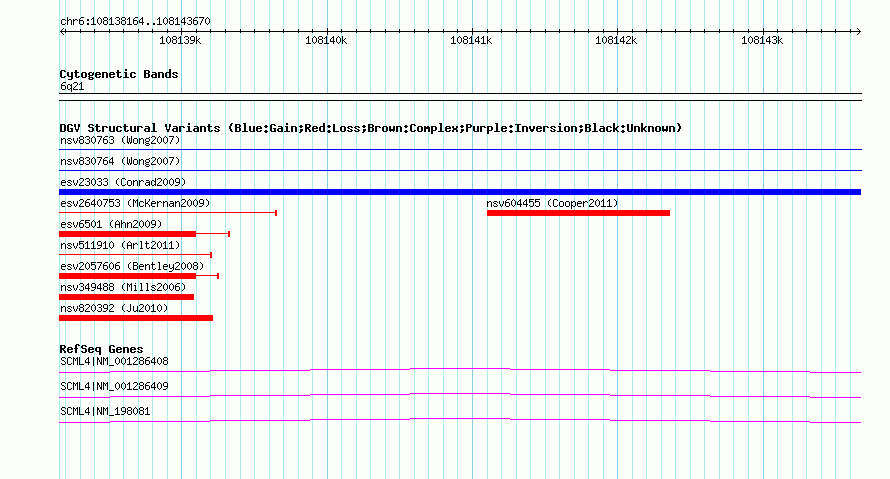Screen dimensions: 890x479
Task: Open variant nsv511910 (Arlt2011) label
Action: click(120, 245)
